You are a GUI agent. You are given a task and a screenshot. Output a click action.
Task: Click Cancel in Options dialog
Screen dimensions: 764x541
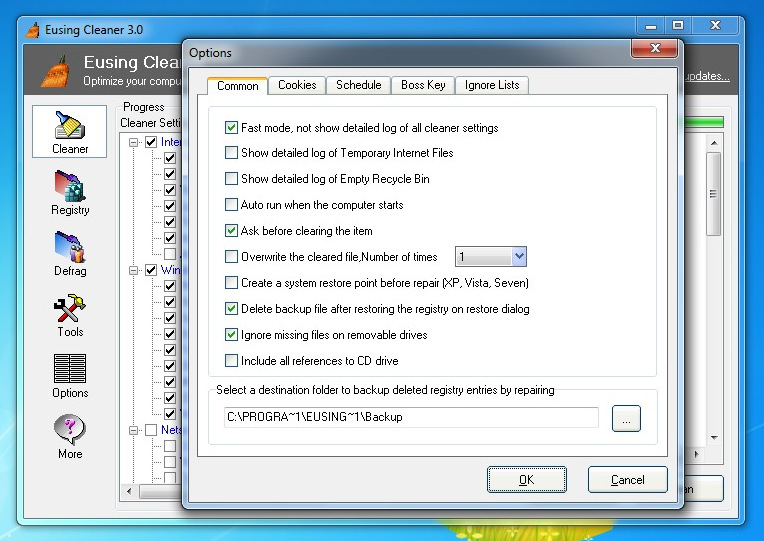point(628,480)
